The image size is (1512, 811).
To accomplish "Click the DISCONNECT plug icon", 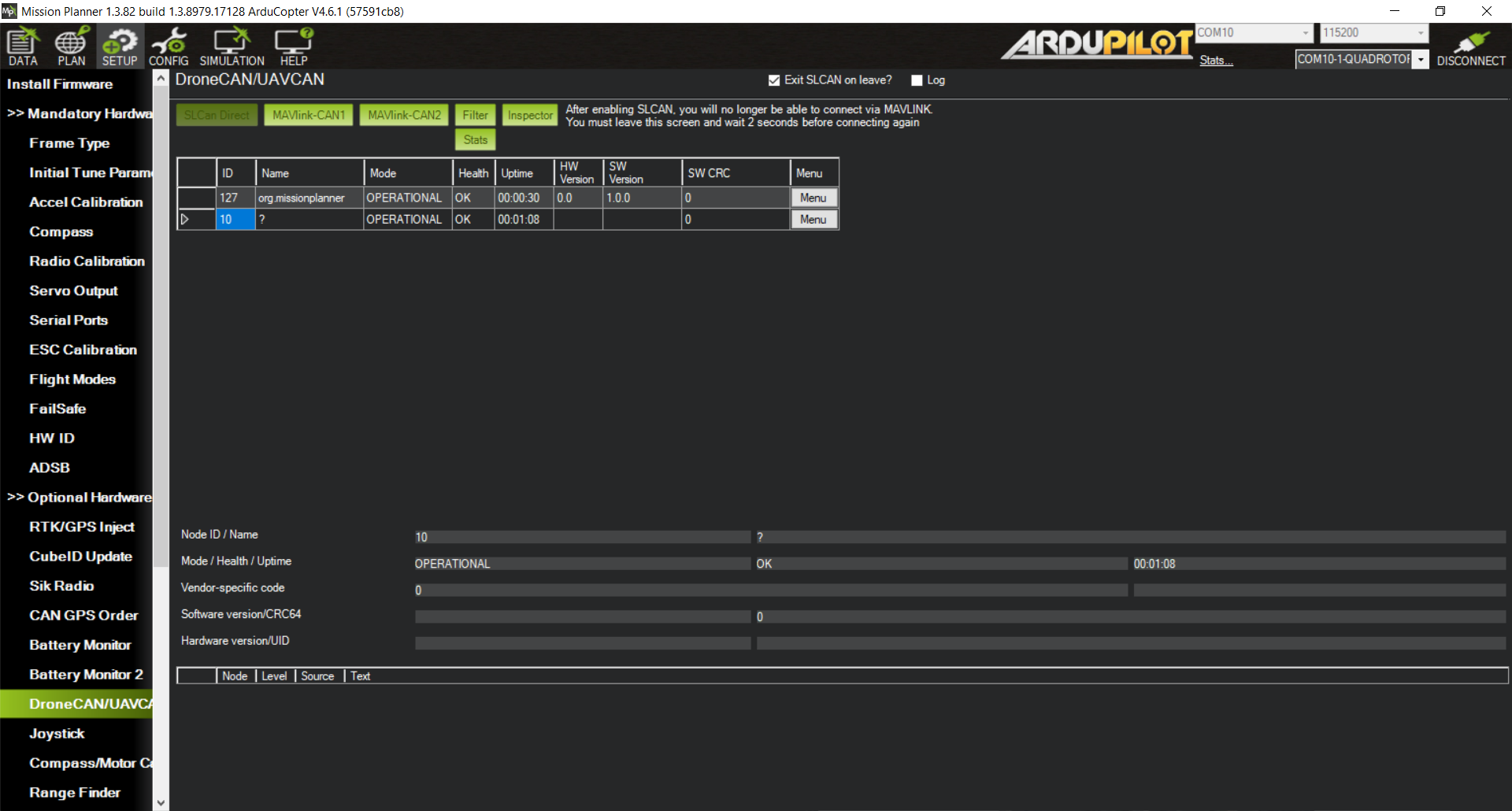I will pyautogui.click(x=1470, y=48).
